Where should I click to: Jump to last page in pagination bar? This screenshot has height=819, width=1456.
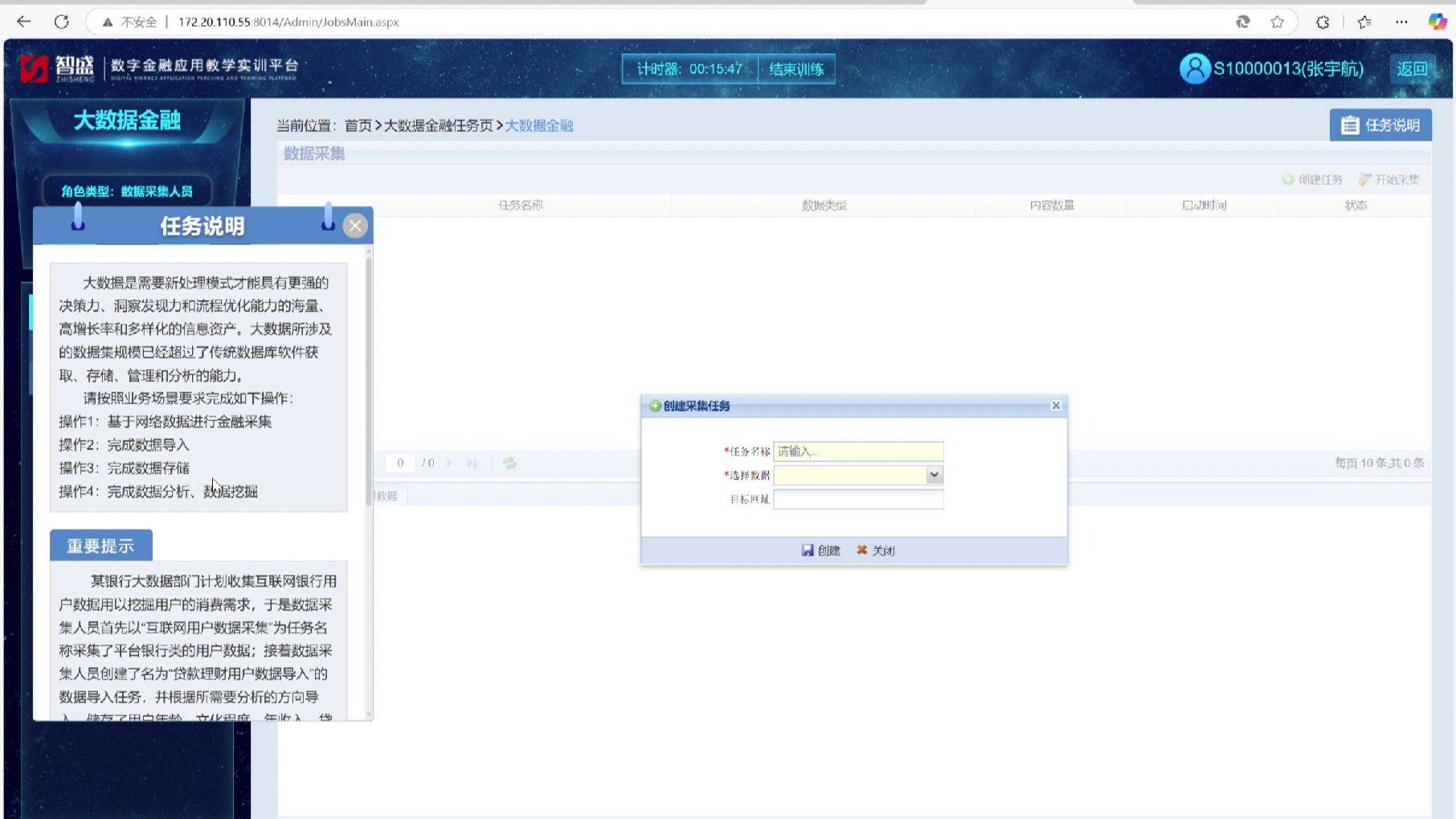472,463
